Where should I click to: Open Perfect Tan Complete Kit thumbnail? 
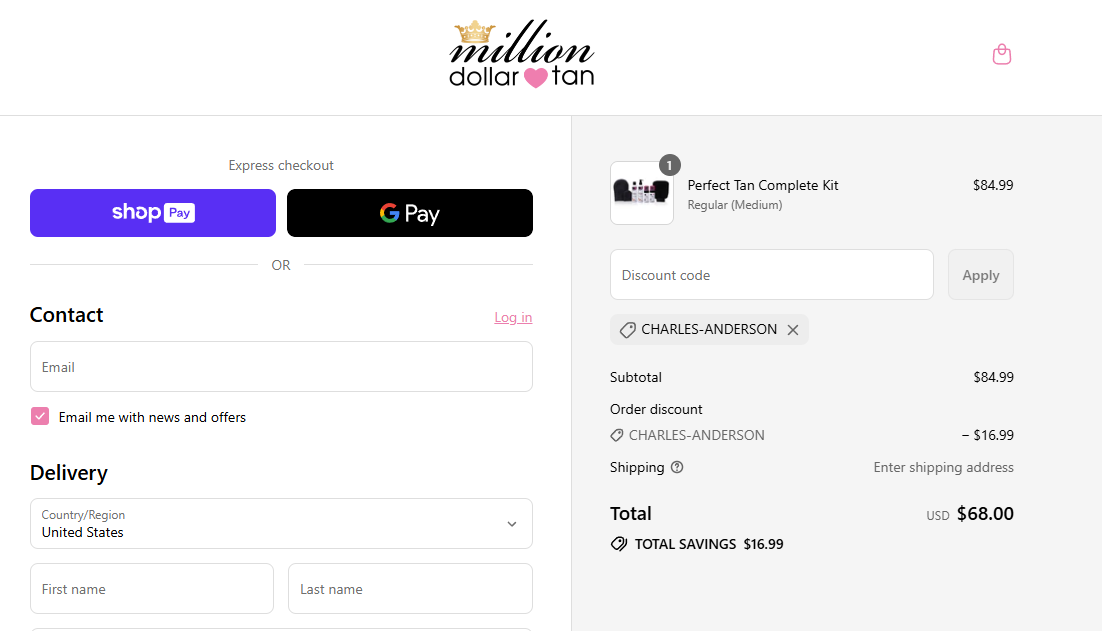[x=642, y=193]
